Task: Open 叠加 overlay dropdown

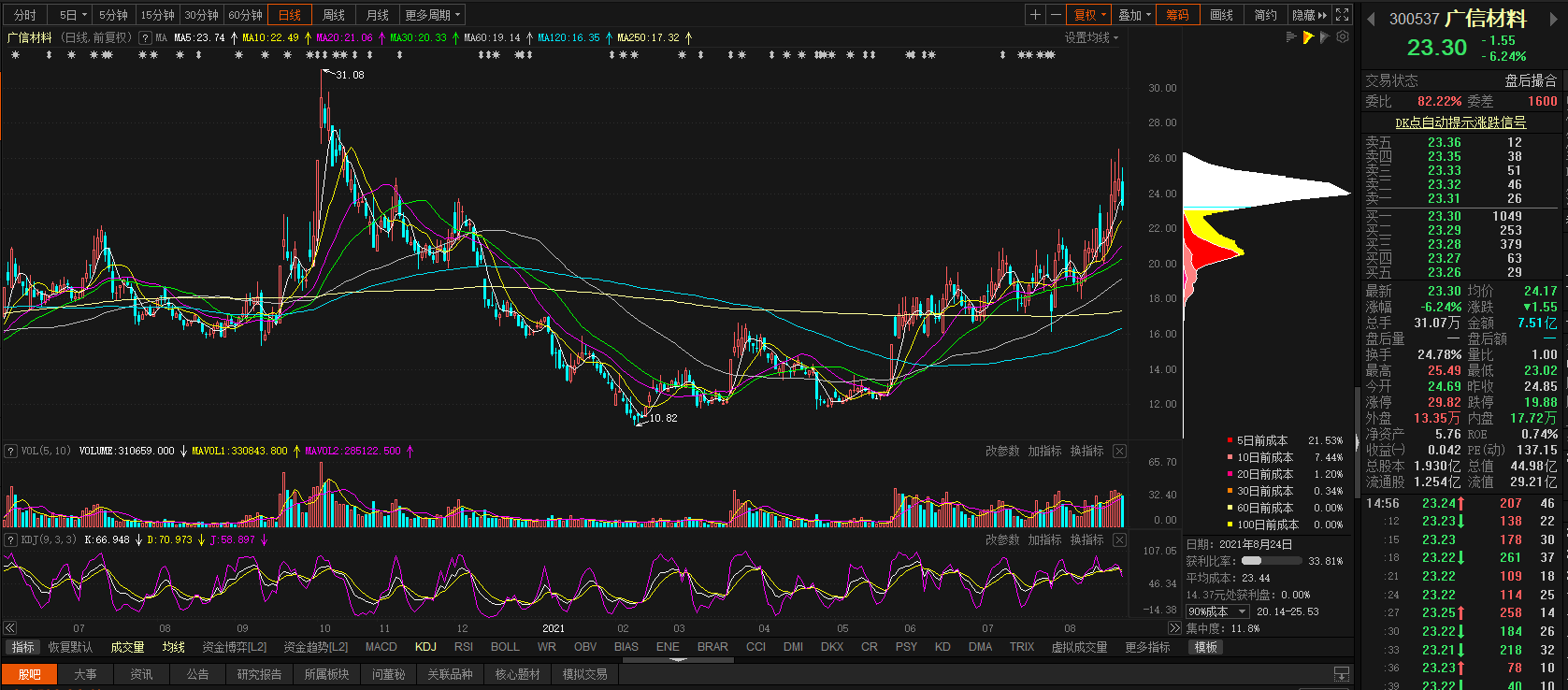Action: point(1135,15)
